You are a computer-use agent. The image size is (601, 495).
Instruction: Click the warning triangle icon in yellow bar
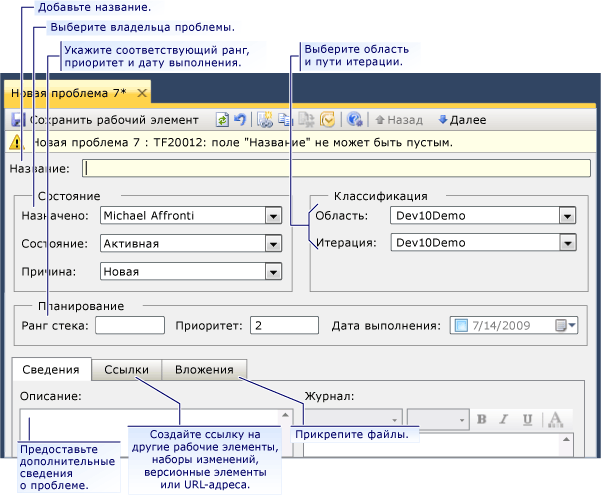(16, 143)
